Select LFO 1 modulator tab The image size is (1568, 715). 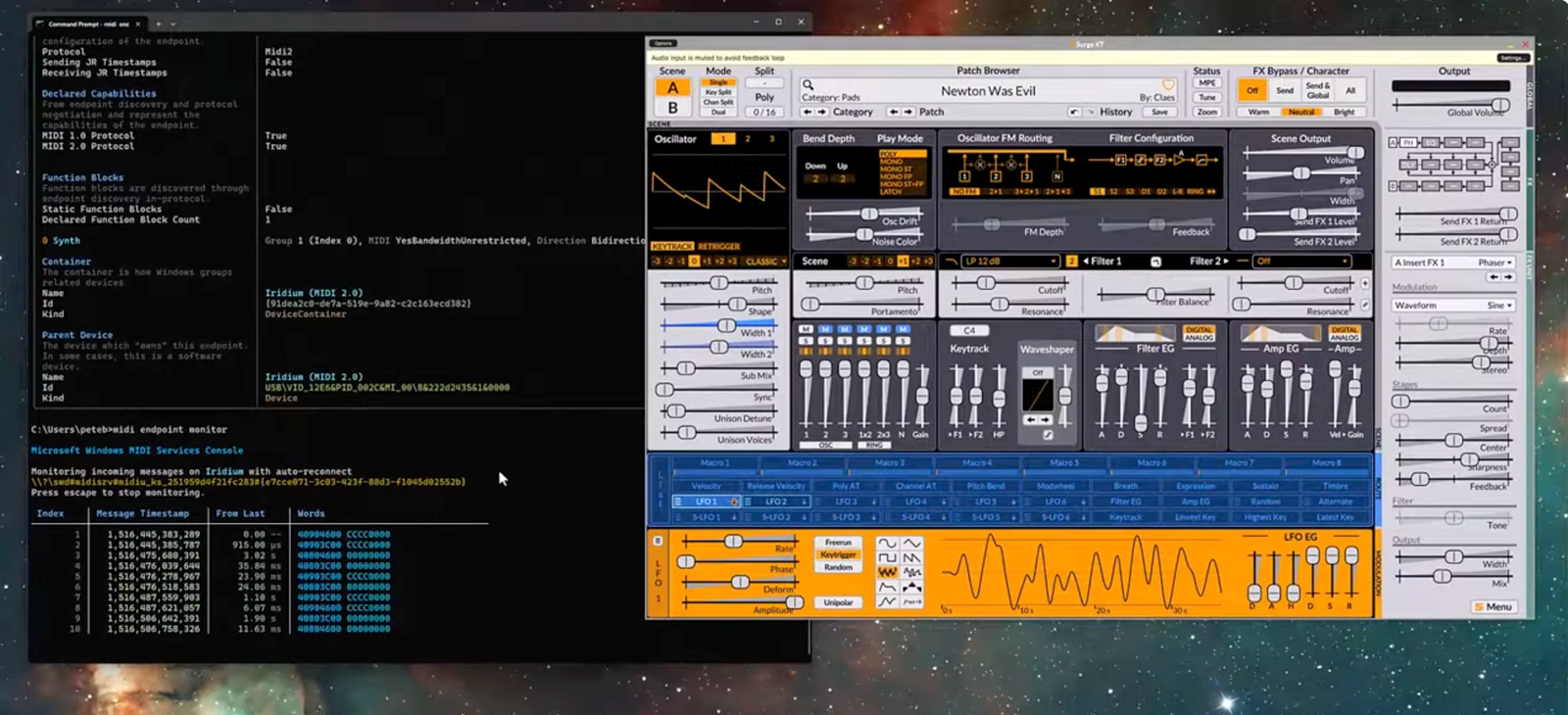tap(707, 501)
